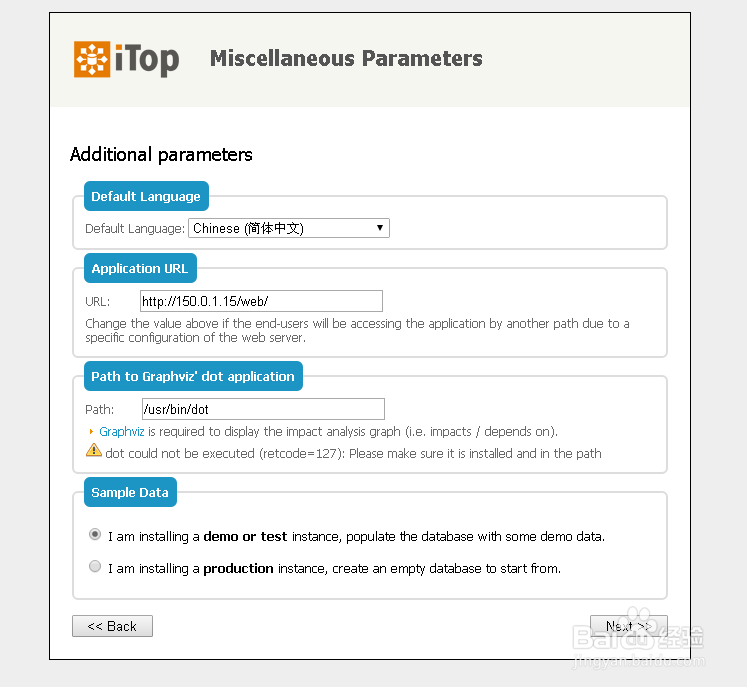Go back with the << Back button
This screenshot has width=747, height=687.
click(x=112, y=626)
